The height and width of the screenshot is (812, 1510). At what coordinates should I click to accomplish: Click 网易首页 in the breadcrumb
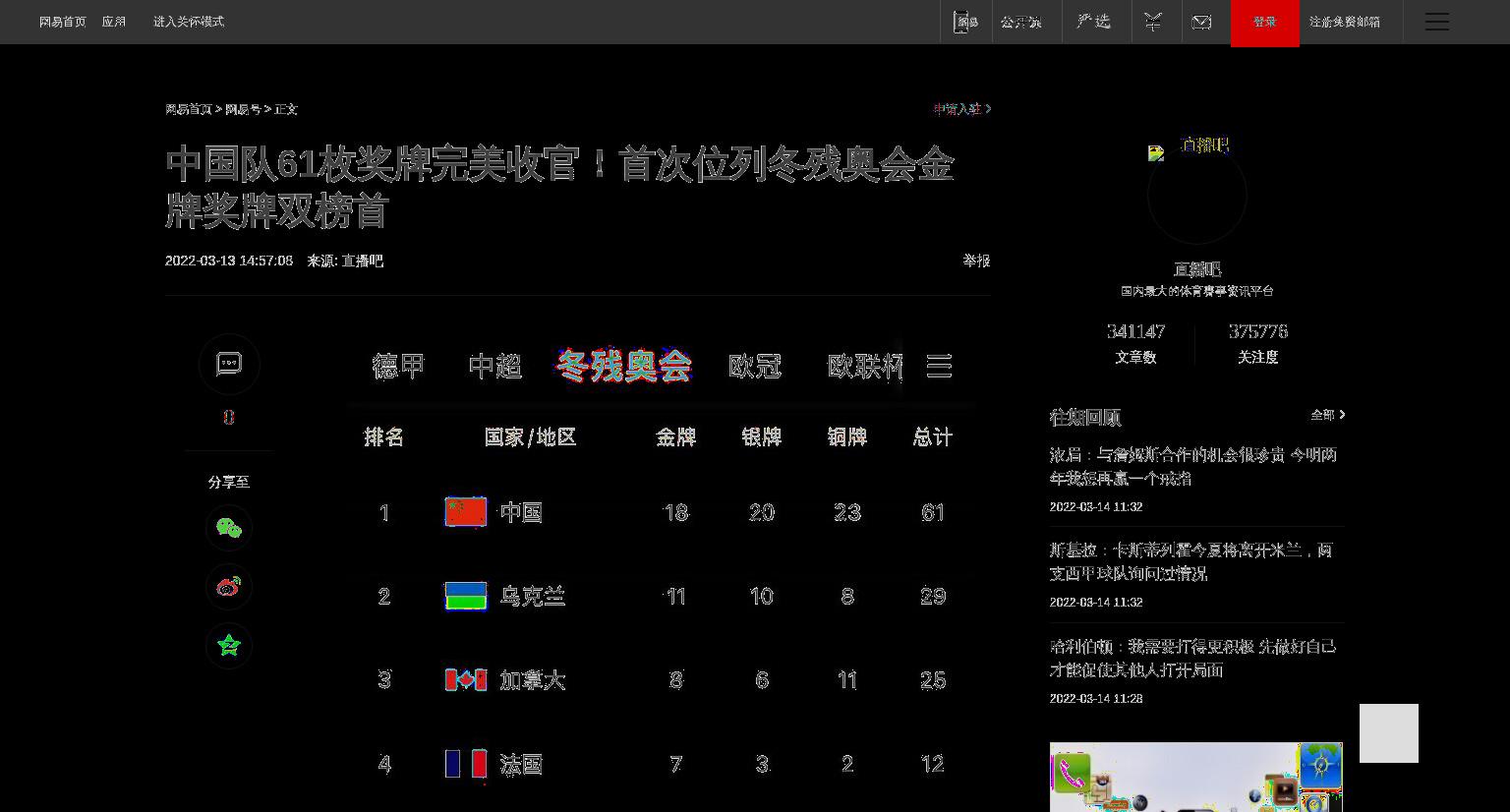(189, 109)
